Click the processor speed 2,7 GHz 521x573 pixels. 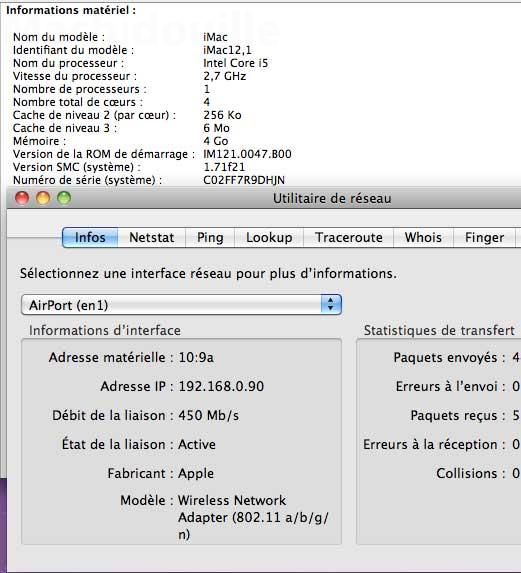225,76
